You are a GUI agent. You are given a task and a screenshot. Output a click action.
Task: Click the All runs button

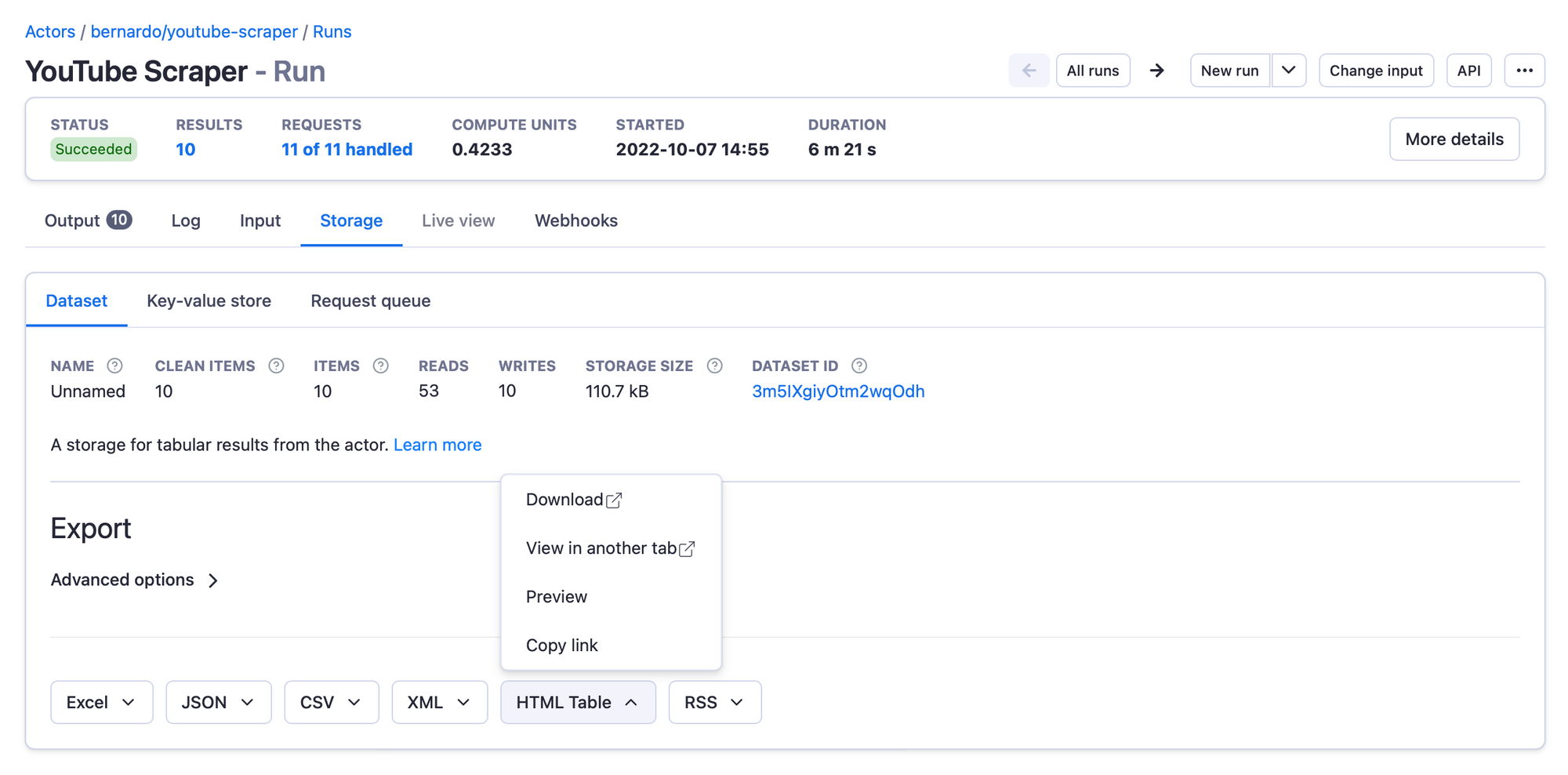[1093, 71]
